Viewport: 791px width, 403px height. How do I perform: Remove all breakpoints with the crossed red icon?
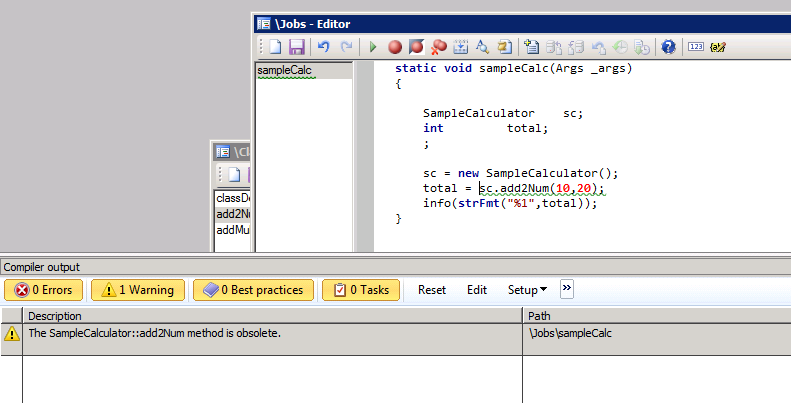pos(438,47)
